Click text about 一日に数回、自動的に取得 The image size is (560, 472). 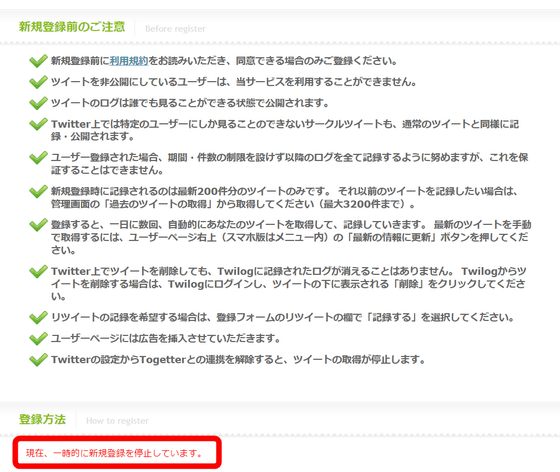coord(291,237)
